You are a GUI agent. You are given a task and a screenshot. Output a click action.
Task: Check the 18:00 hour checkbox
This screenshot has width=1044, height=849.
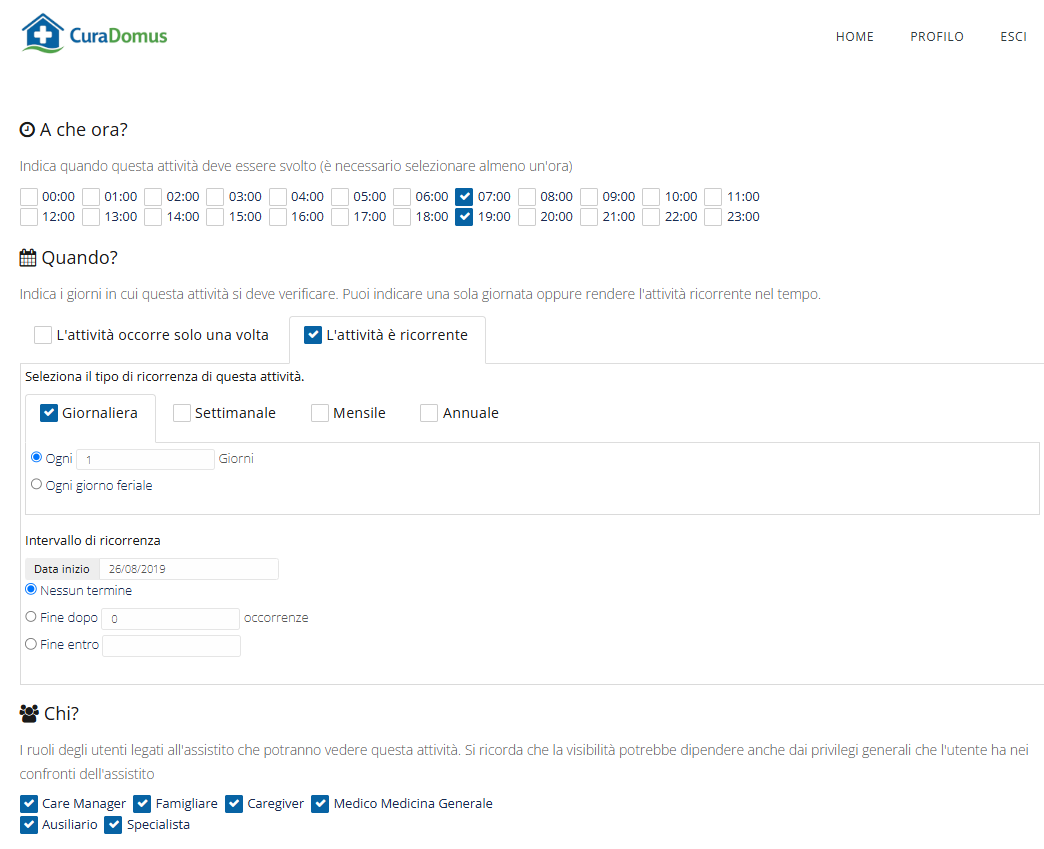[402, 217]
